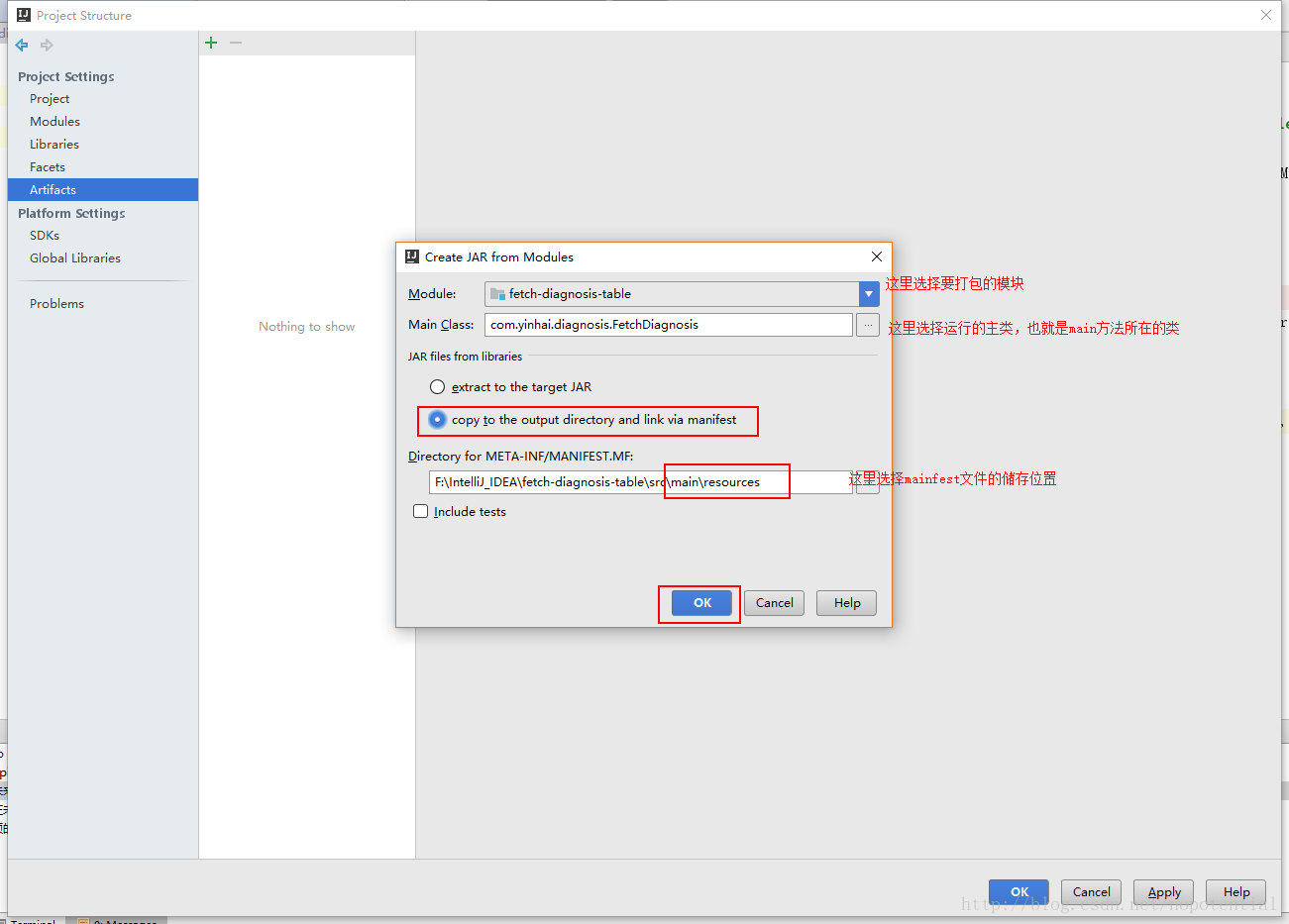Close the Create JAR from Modules dialog
The height and width of the screenshot is (924, 1289).
coord(876,257)
